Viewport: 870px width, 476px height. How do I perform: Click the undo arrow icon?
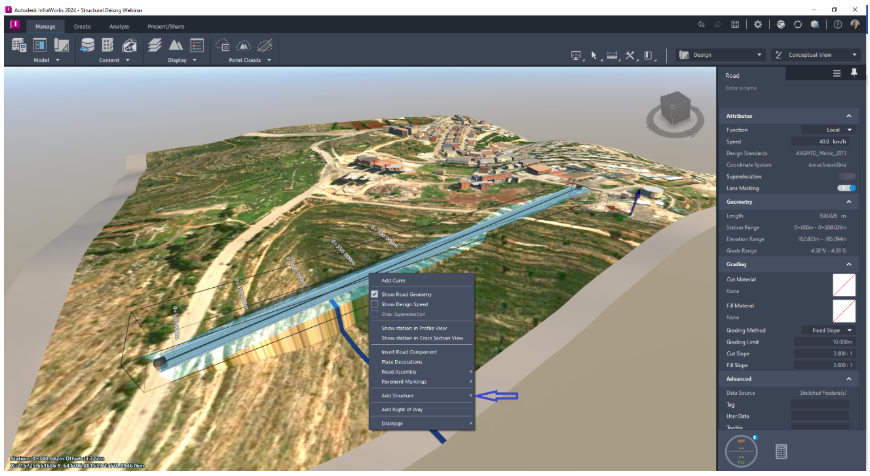701,24
